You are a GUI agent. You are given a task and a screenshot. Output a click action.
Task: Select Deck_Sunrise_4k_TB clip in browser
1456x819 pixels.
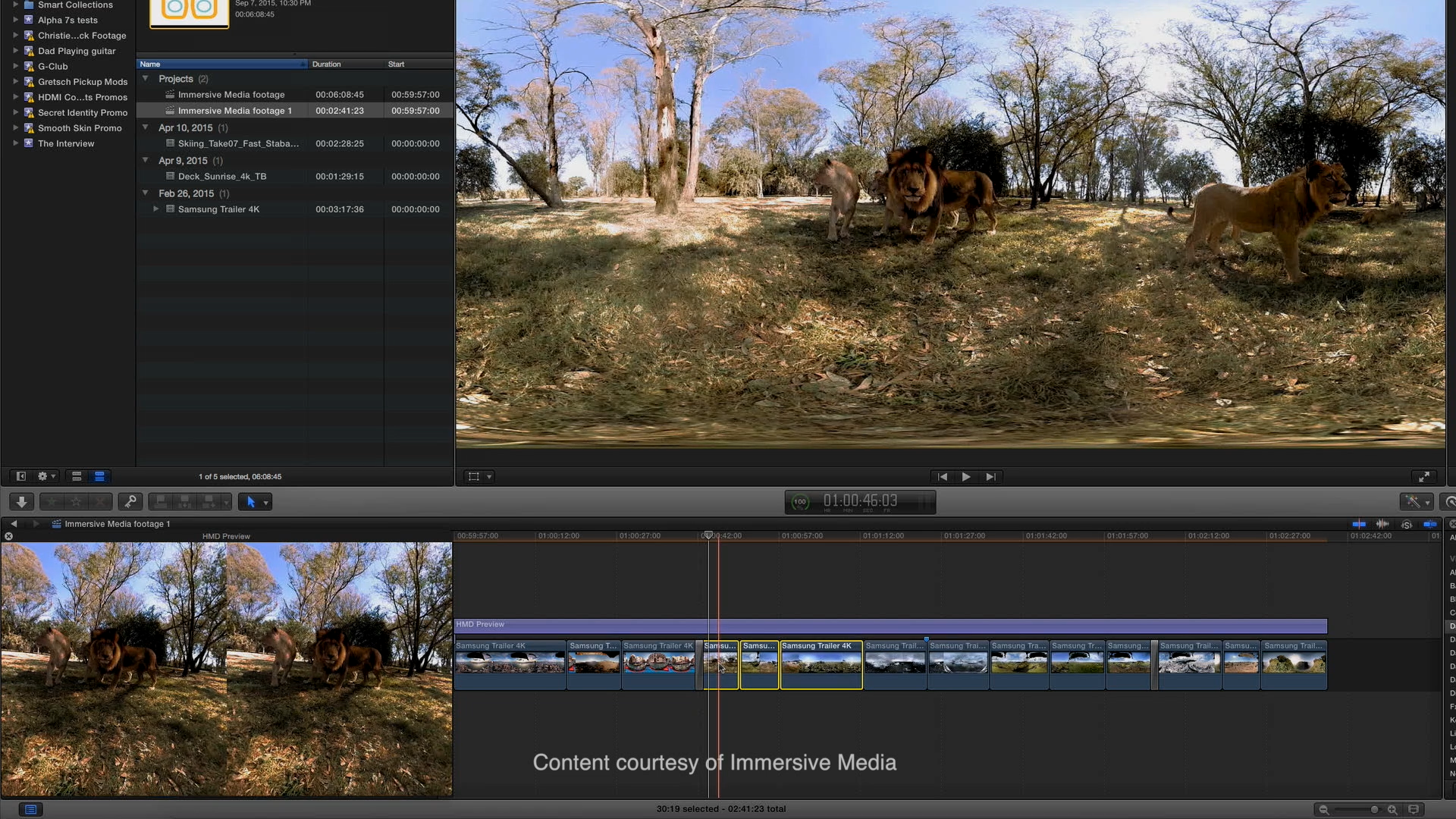[222, 177]
